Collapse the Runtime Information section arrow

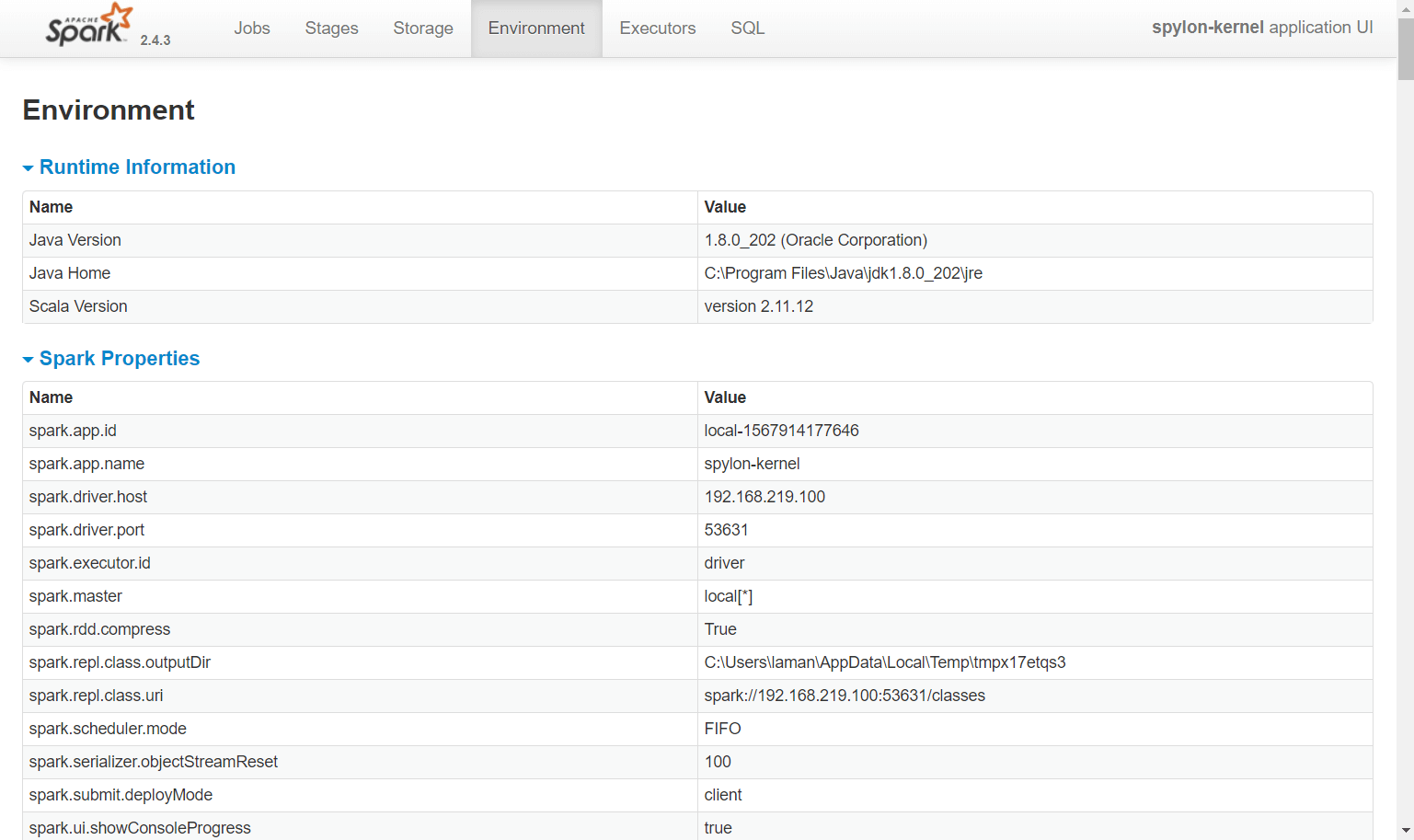tap(28, 168)
